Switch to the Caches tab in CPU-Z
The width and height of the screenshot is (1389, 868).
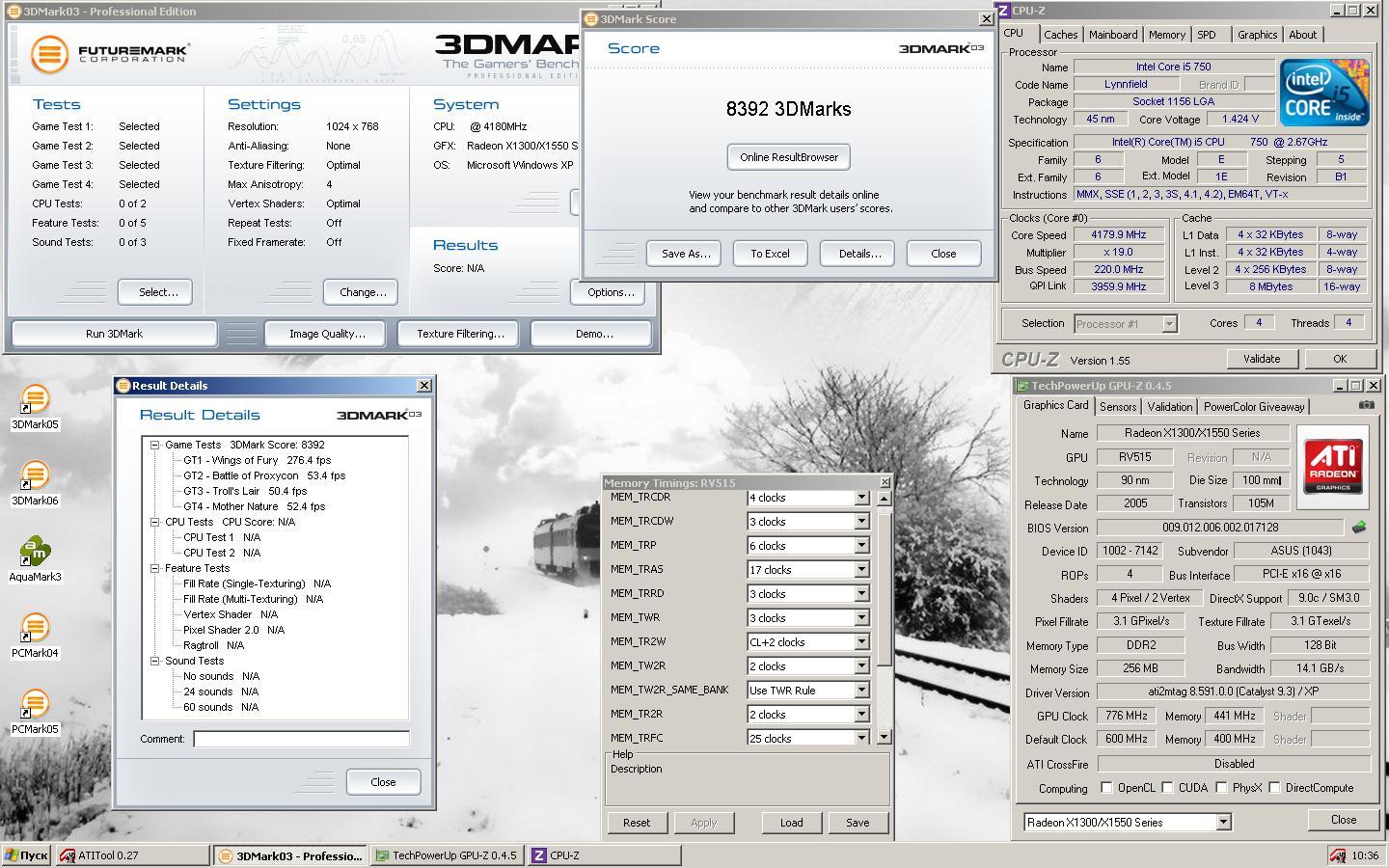[1060, 35]
